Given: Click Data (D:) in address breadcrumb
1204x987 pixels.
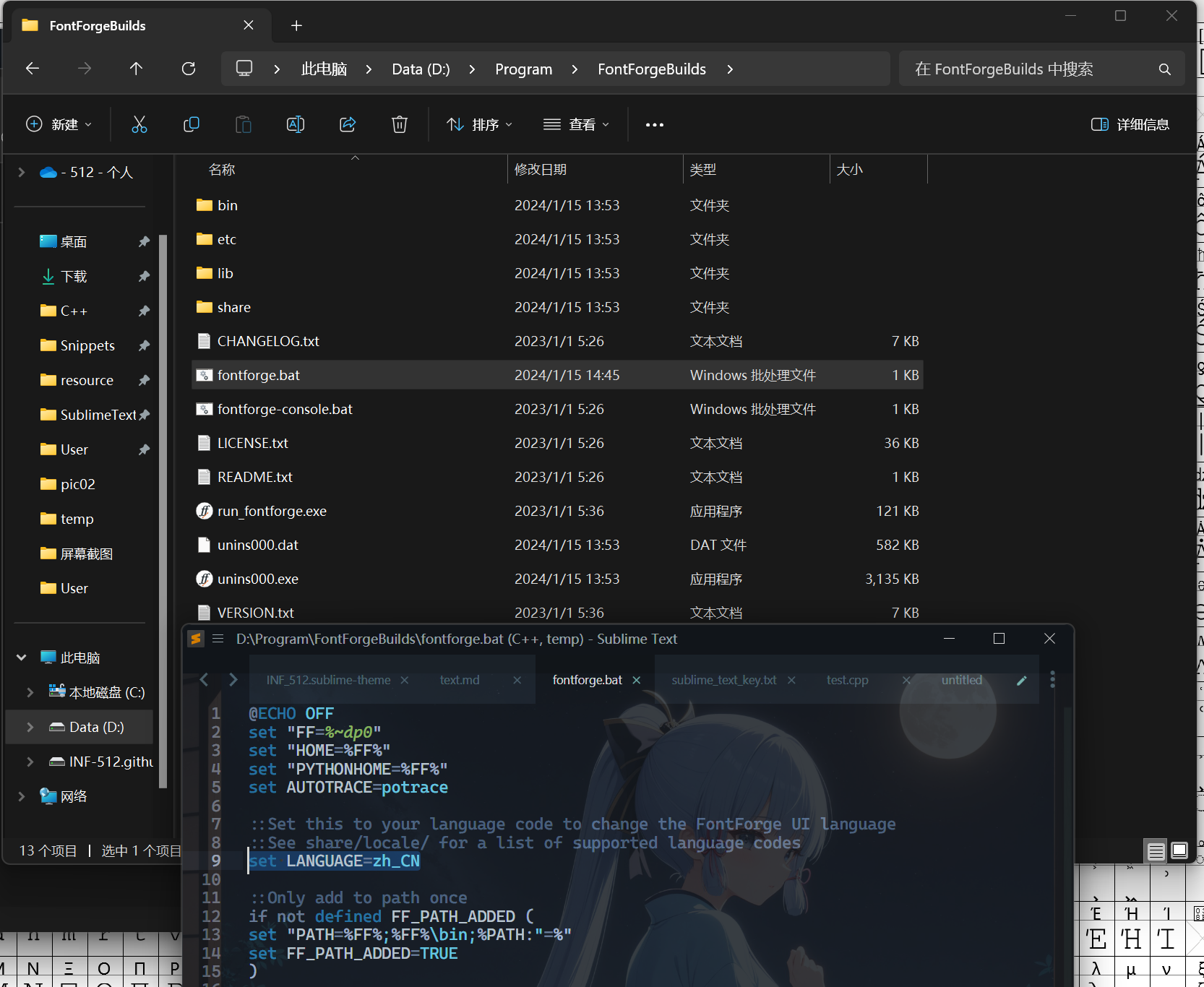Looking at the screenshot, I should [421, 69].
